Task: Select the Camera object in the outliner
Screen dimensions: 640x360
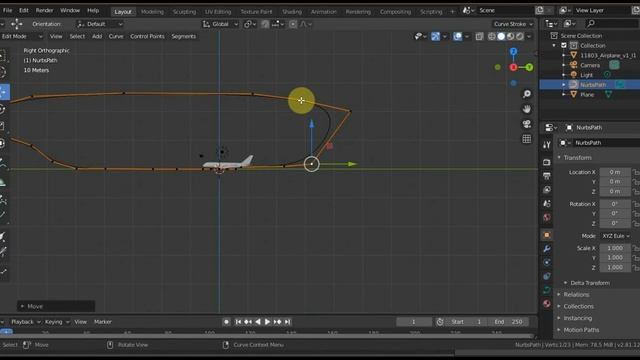Action: pos(590,65)
